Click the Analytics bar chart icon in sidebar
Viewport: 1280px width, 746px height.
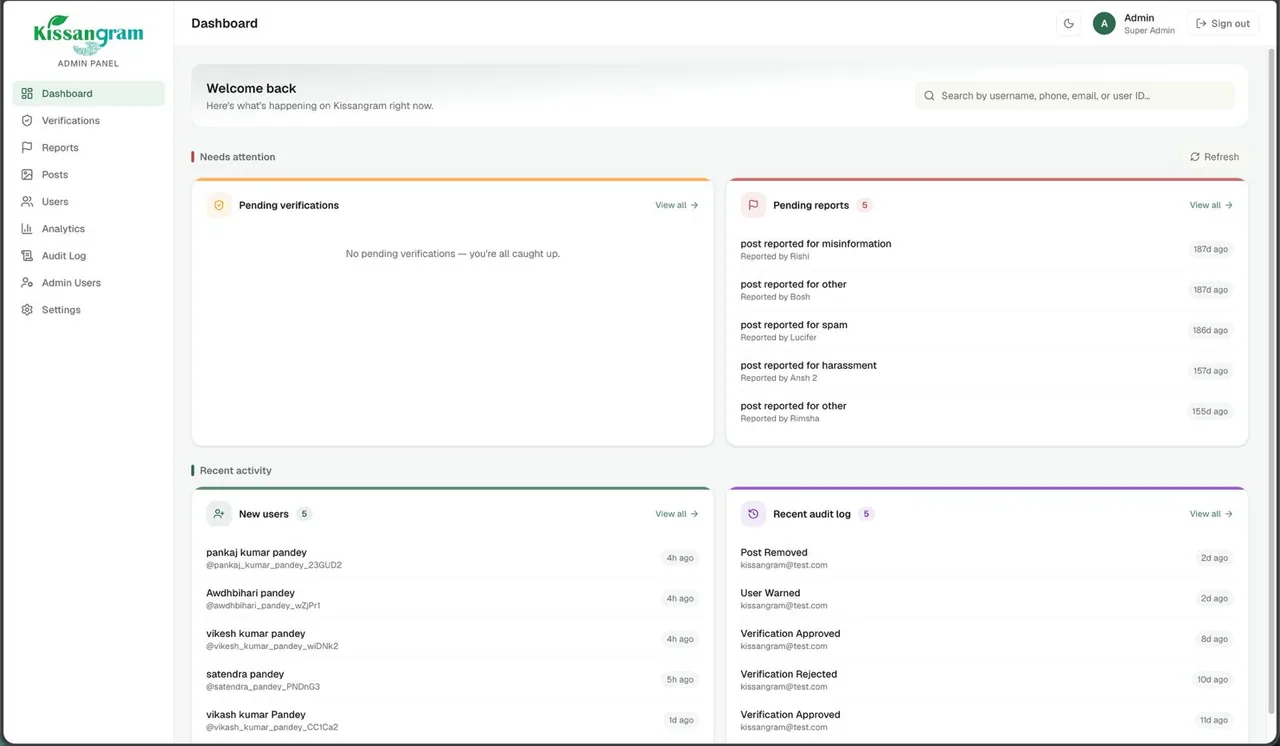point(27,228)
